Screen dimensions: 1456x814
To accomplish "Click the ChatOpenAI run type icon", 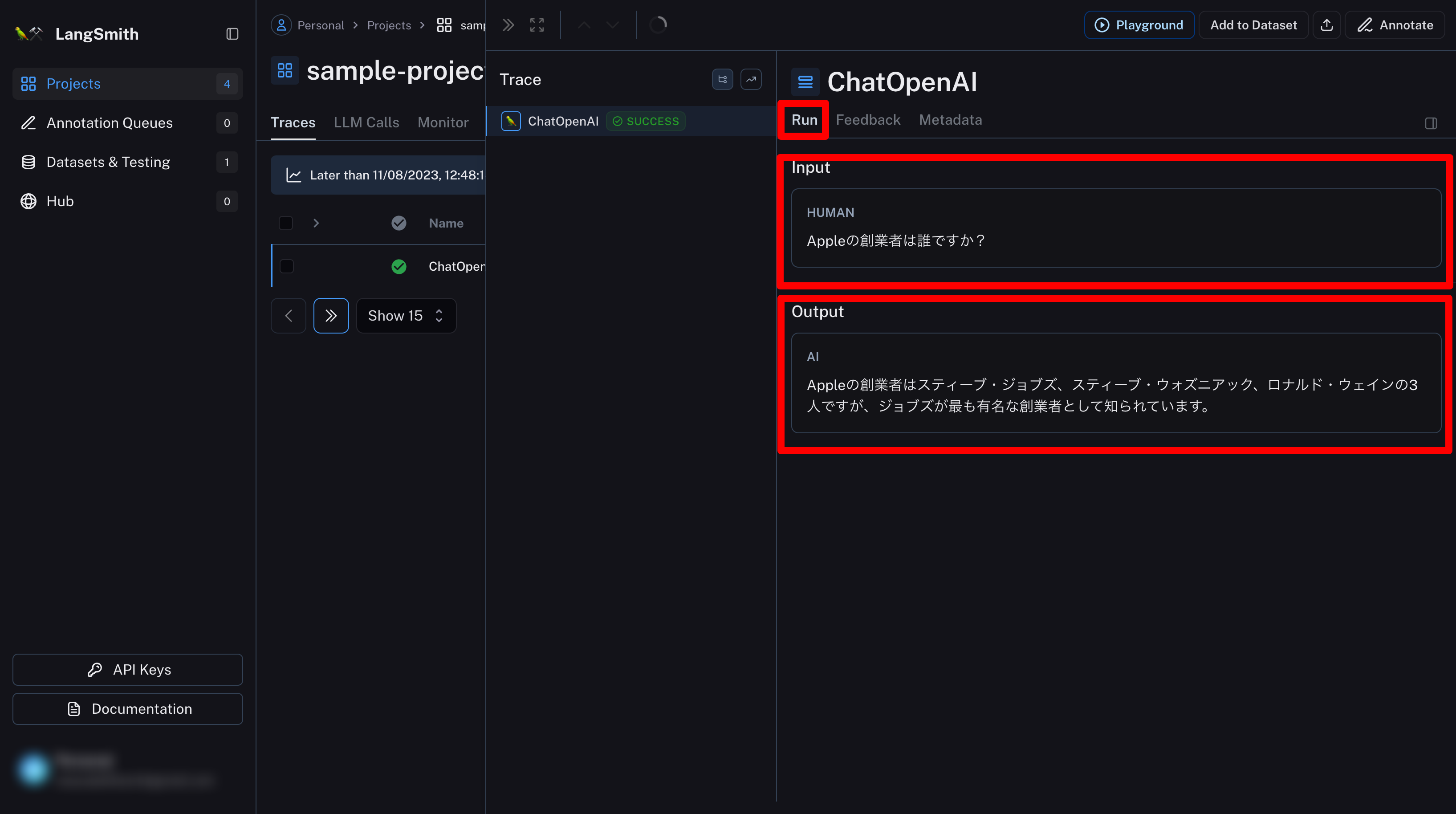I will pos(805,82).
